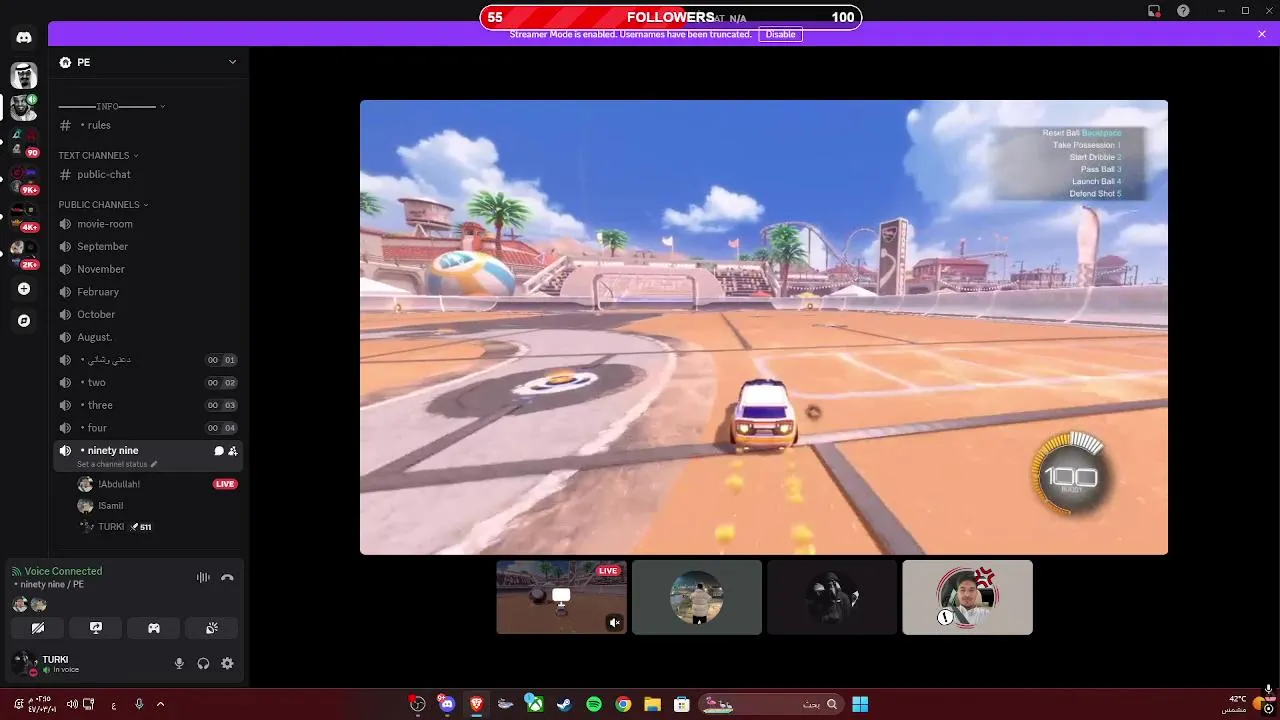Toggle headphones deafen in user panel

pyautogui.click(x=203, y=663)
